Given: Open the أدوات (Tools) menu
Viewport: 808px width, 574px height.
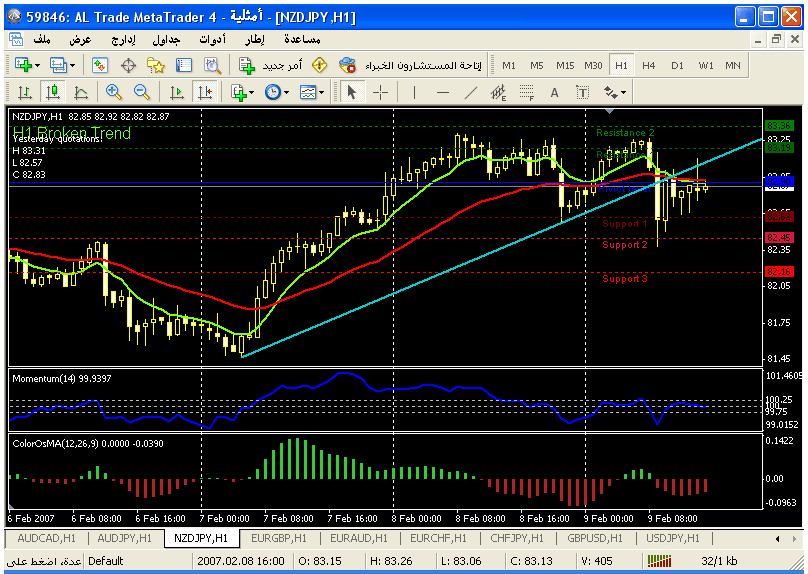Looking at the screenshot, I should (x=212, y=39).
